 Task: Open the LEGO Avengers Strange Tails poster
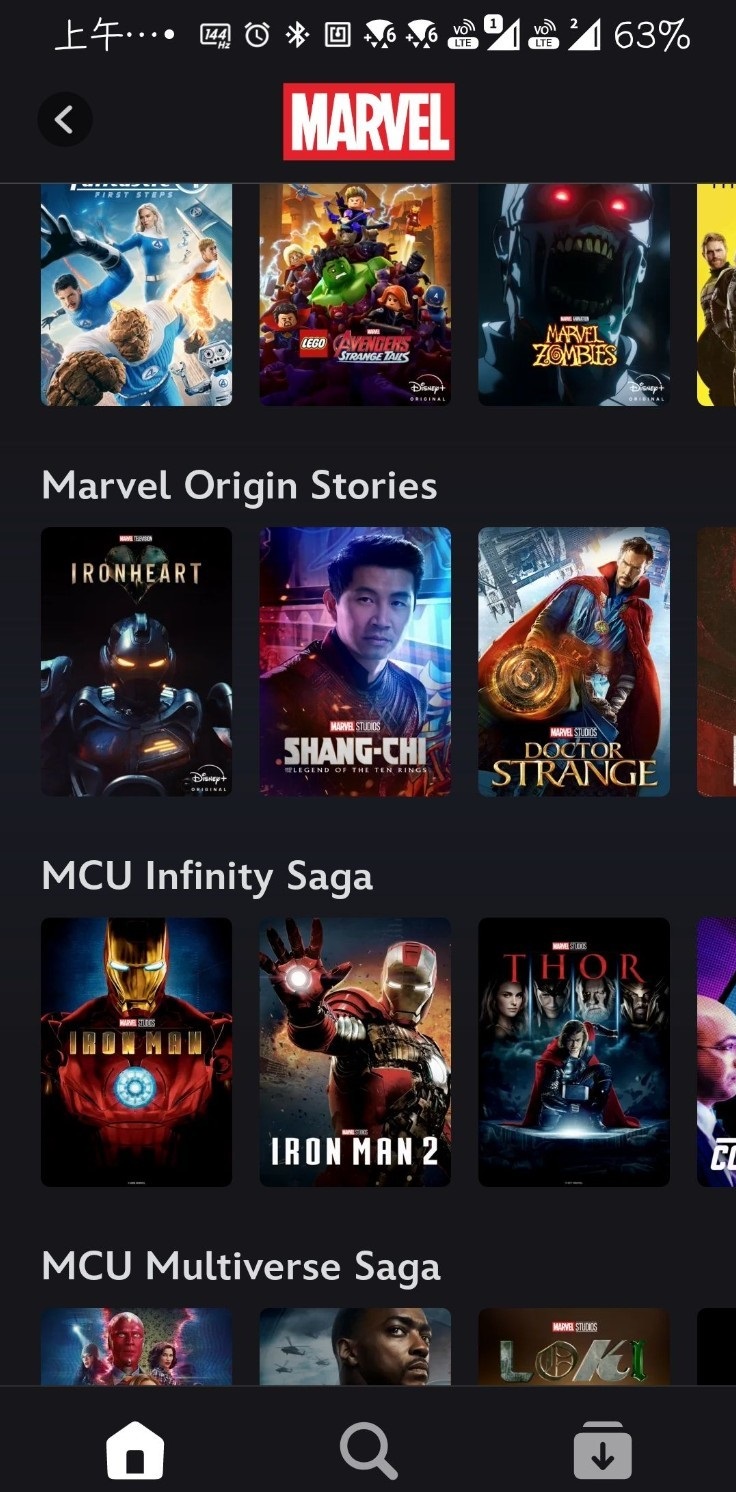(x=355, y=295)
